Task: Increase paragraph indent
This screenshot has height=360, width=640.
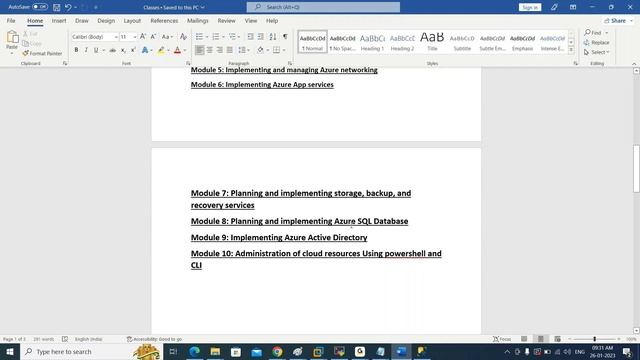Action: point(260,37)
